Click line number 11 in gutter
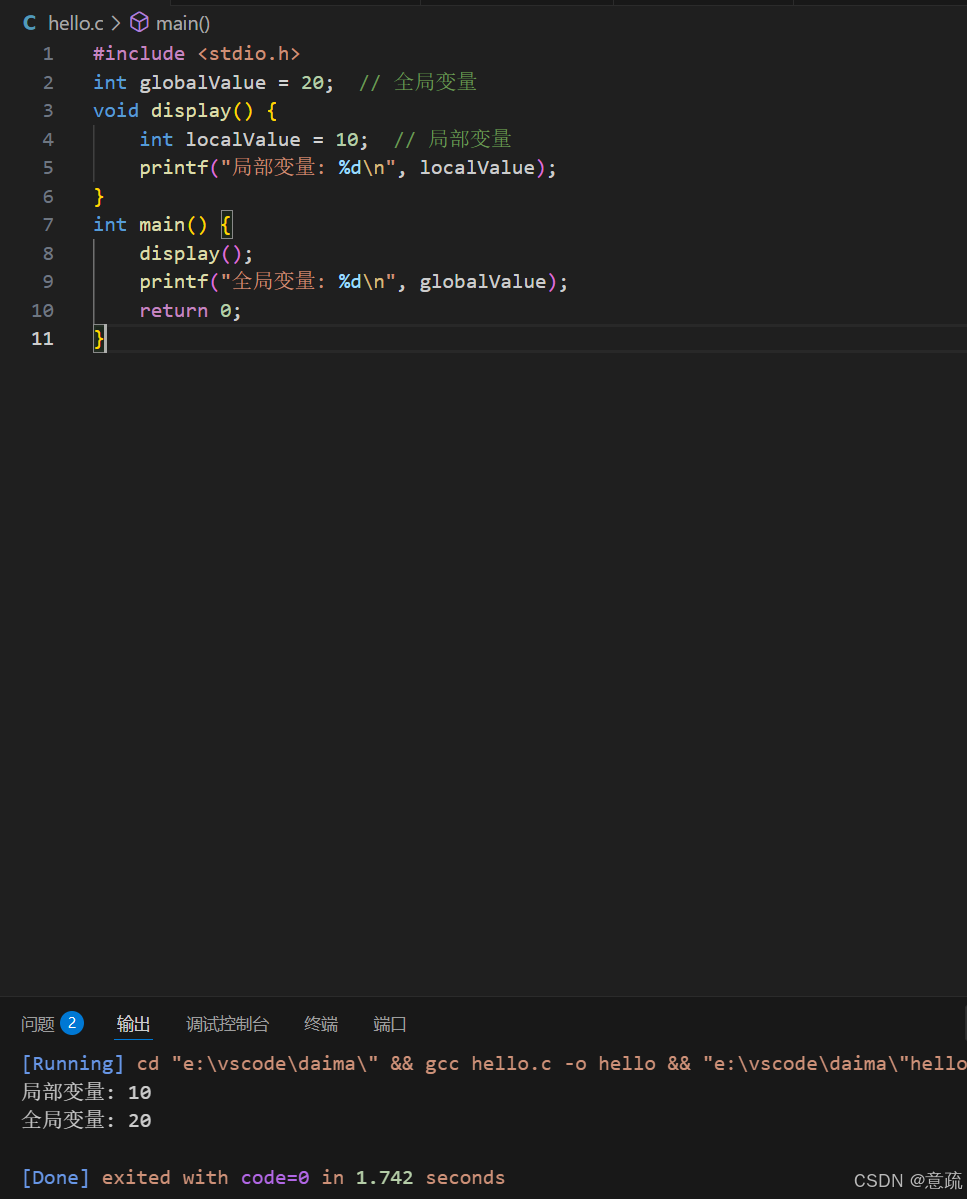This screenshot has width=967, height=1199. 43,339
